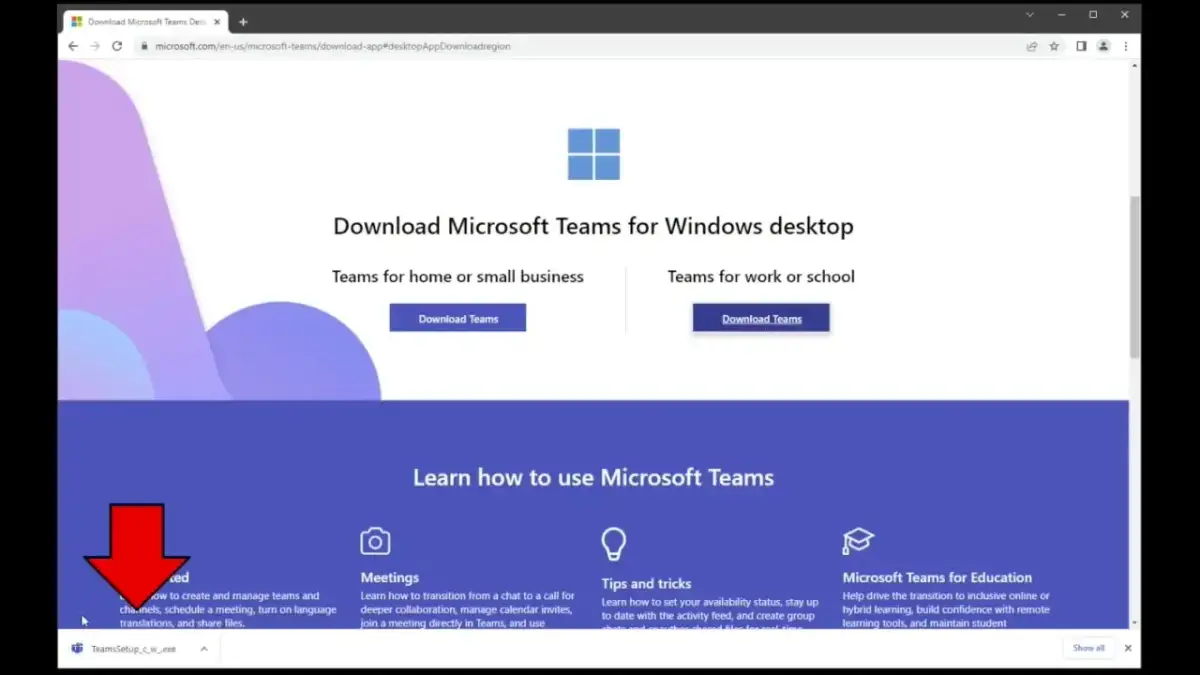This screenshot has height=675, width=1200.
Task: Expand the TeamsSetup download file options chevron
Action: 204,648
